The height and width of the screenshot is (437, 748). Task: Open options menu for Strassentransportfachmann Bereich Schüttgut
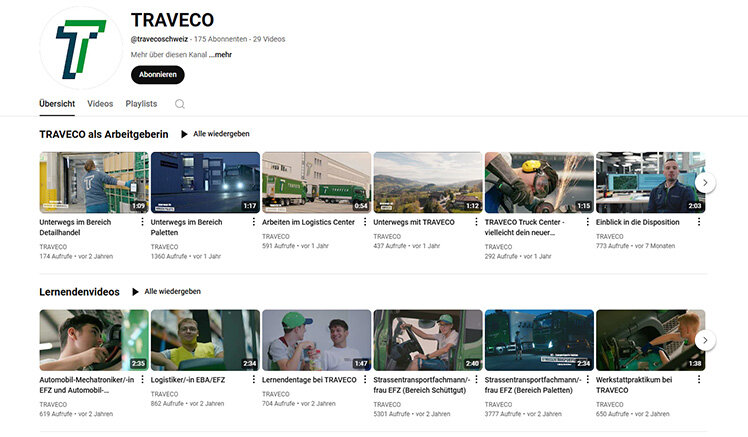point(476,379)
